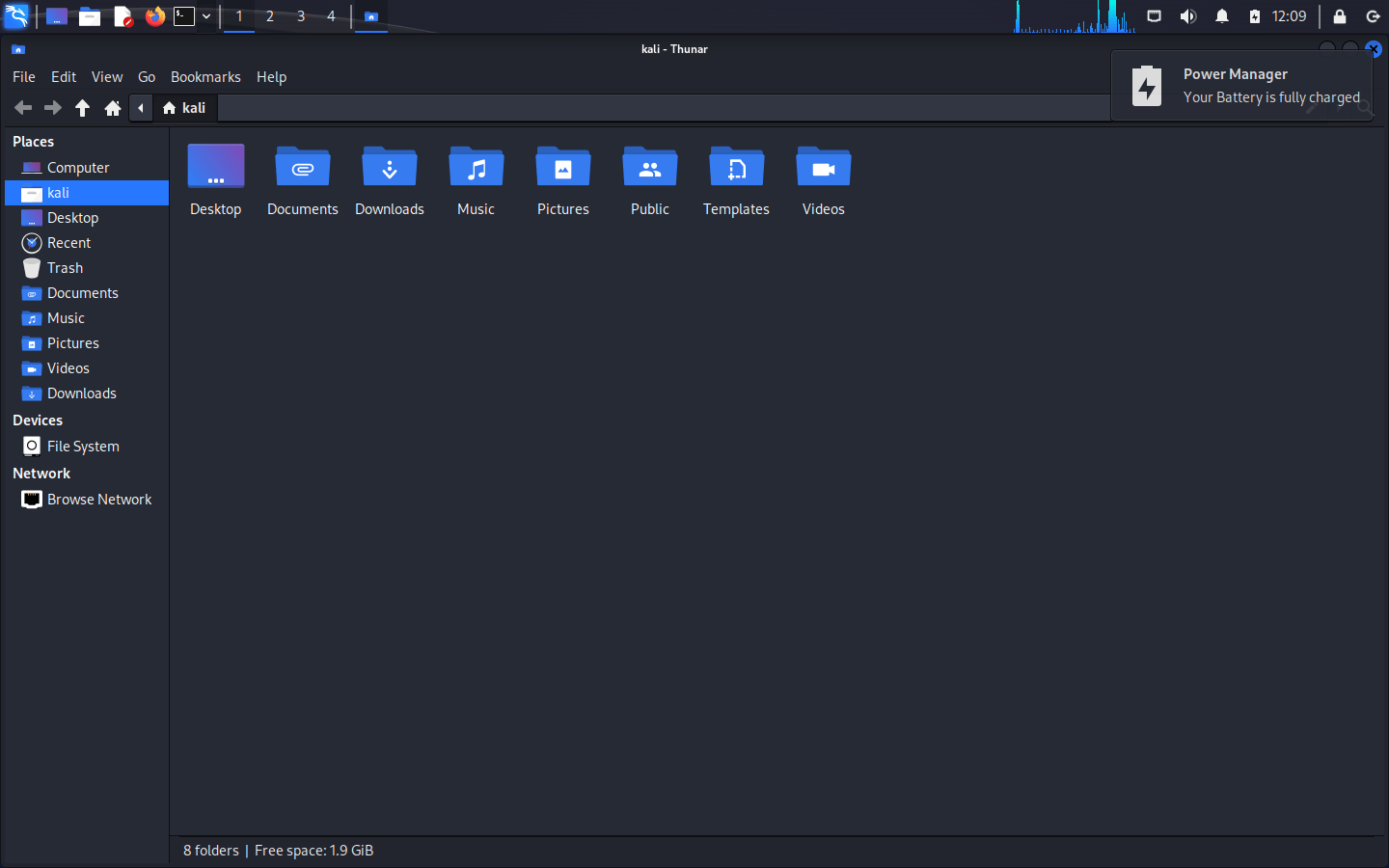Image resolution: width=1389 pixels, height=868 pixels.
Task: Click the navigate-up arrow in Thunar toolbar
Action: click(x=82, y=108)
